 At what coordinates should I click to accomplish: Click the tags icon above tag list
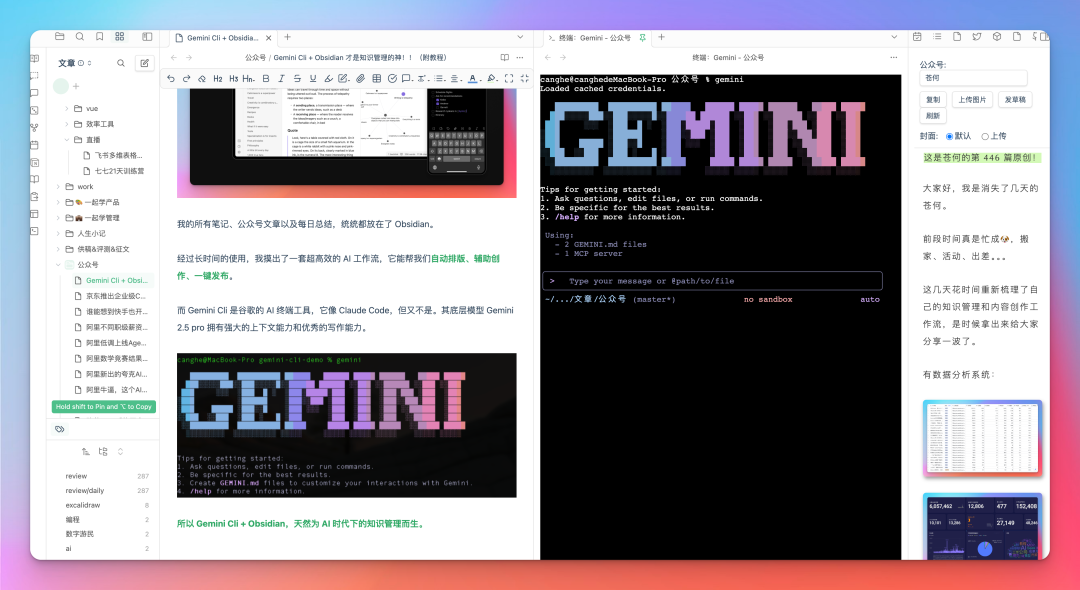pos(60,429)
